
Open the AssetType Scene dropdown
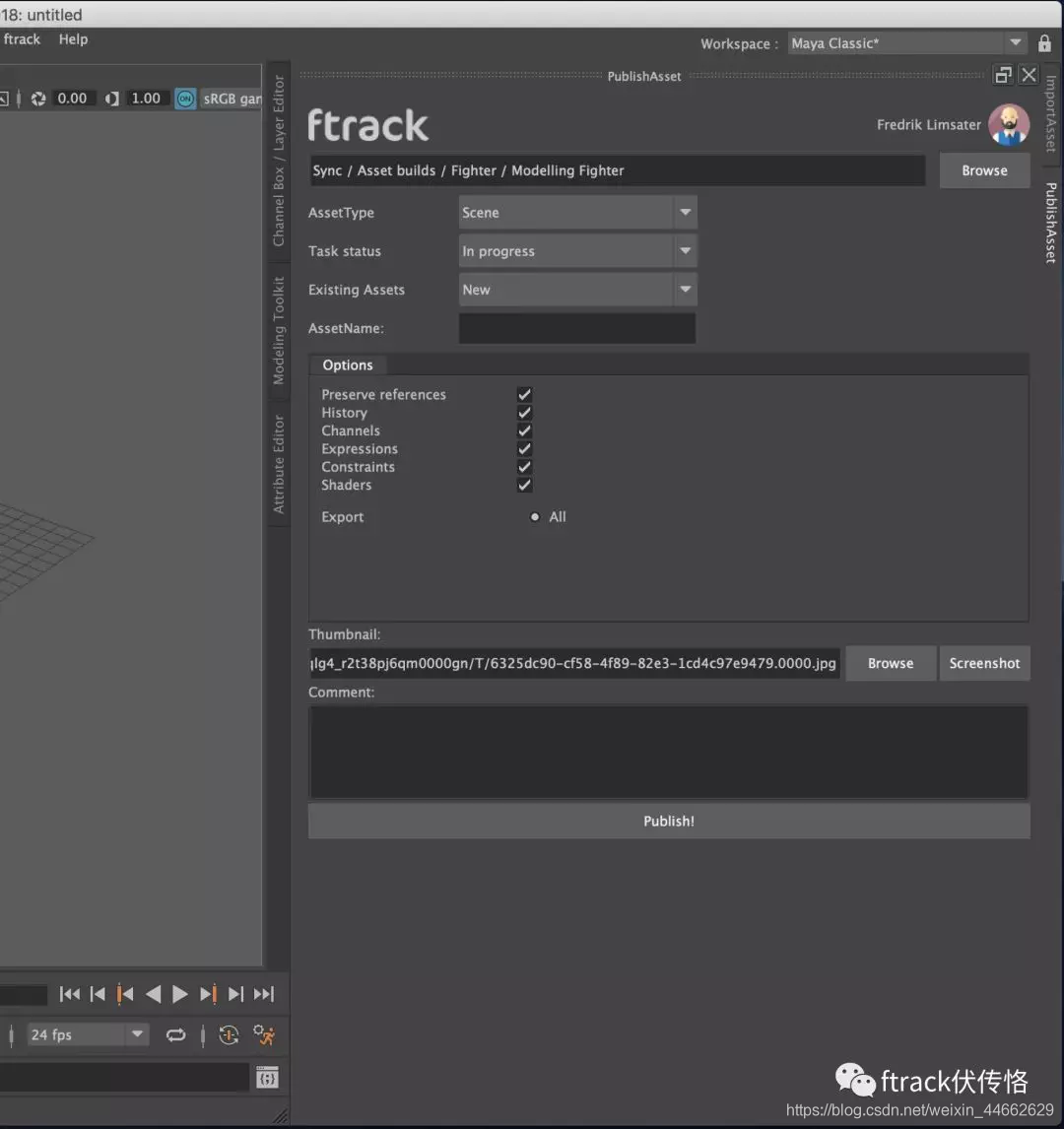pyautogui.click(x=577, y=213)
